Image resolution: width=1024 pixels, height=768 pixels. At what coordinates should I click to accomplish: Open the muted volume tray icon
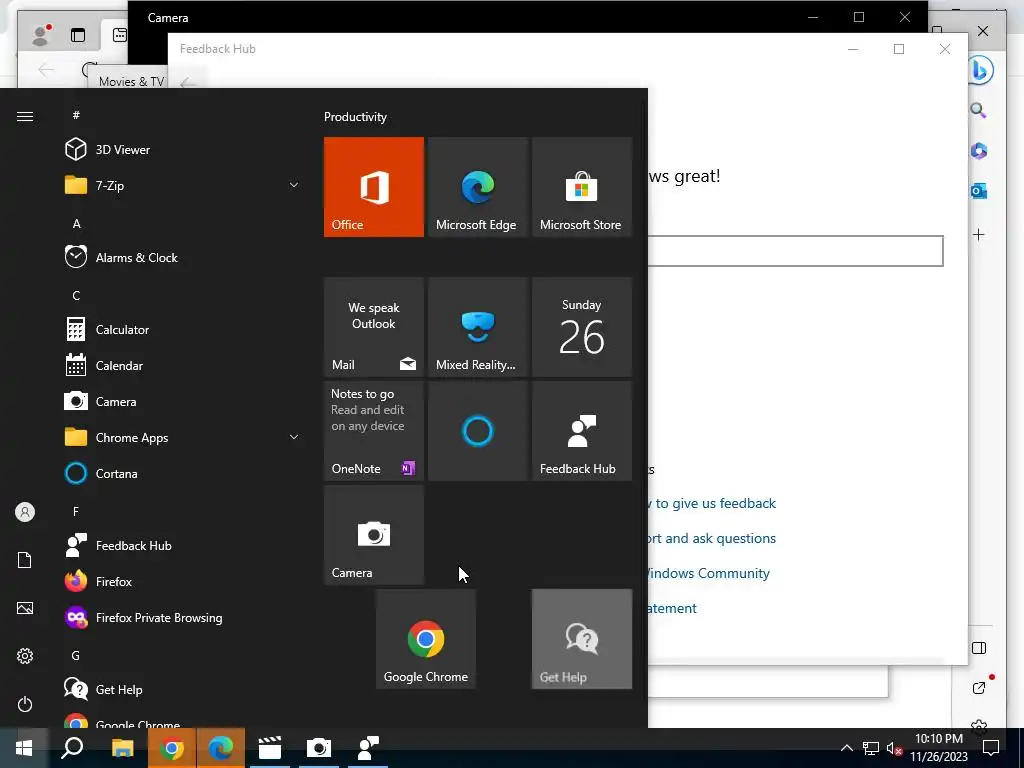pyautogui.click(x=895, y=748)
